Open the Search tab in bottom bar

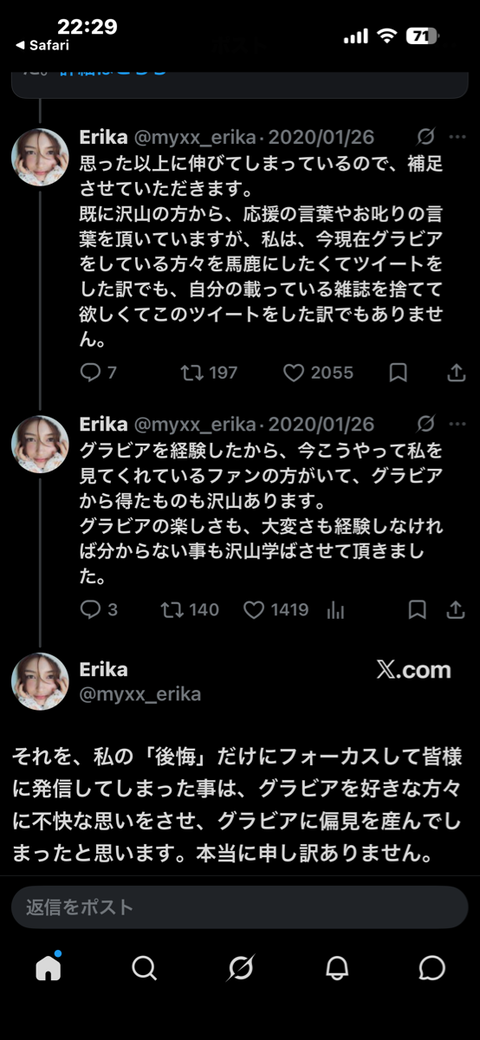point(144,968)
